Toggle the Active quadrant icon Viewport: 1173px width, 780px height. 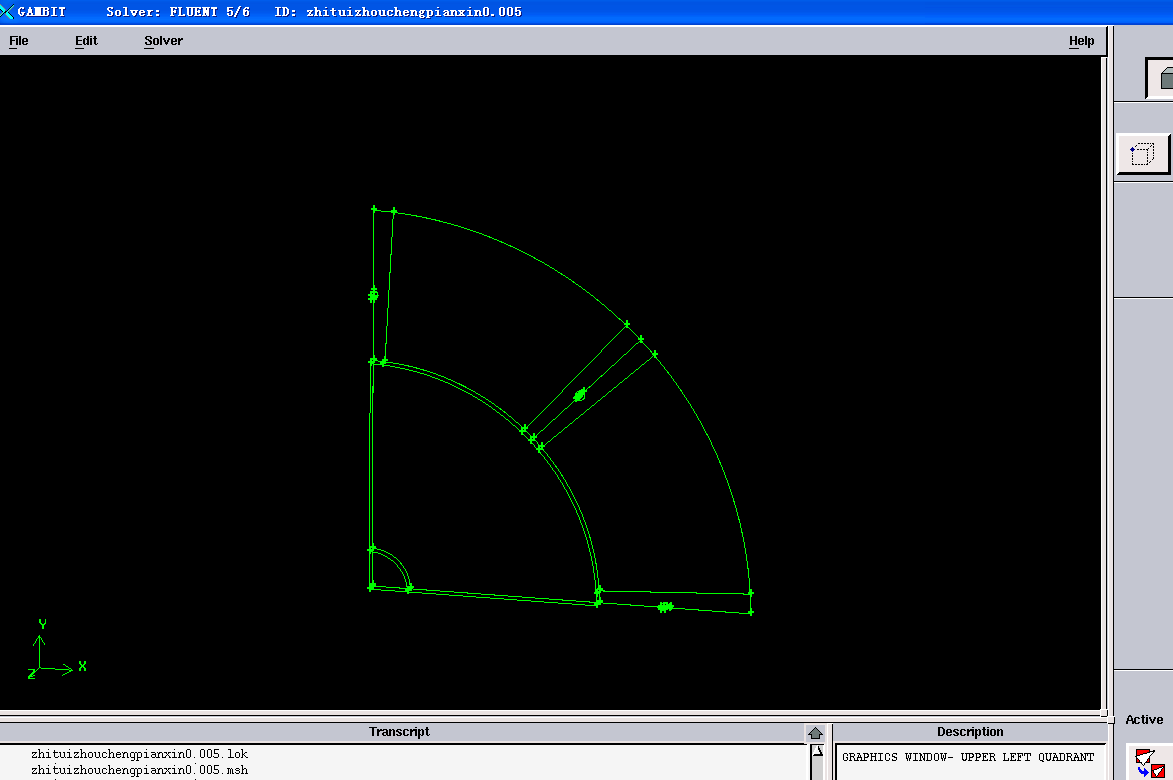pyautogui.click(x=1144, y=762)
